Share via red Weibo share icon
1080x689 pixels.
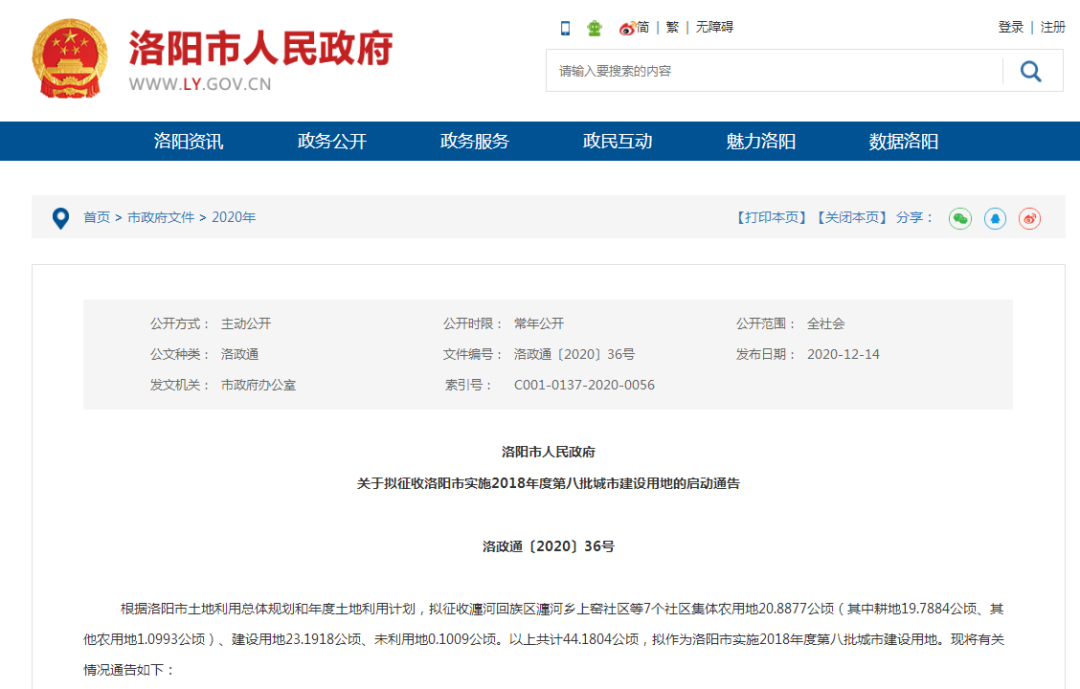click(1030, 218)
